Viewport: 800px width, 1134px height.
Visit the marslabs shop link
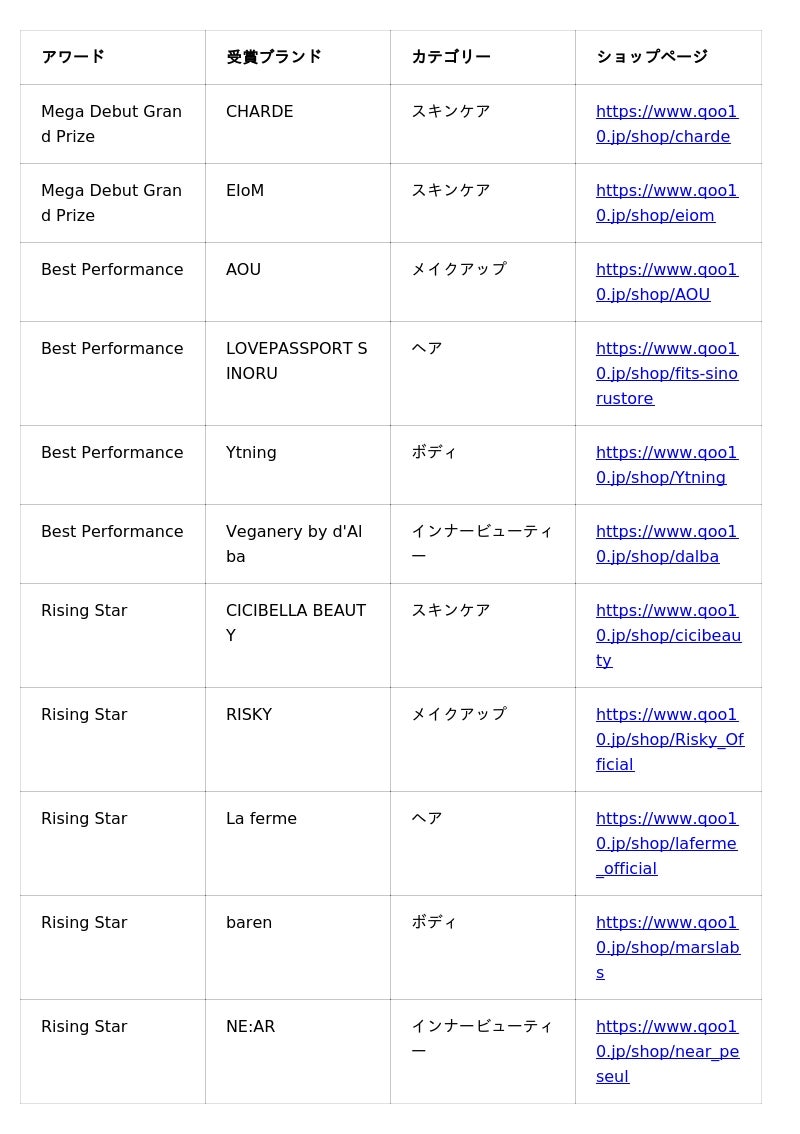(666, 947)
